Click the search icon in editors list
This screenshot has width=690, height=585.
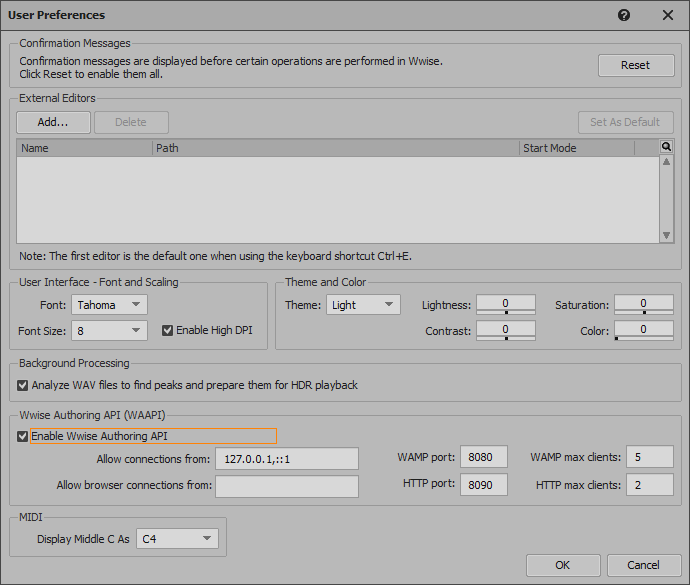point(667,147)
